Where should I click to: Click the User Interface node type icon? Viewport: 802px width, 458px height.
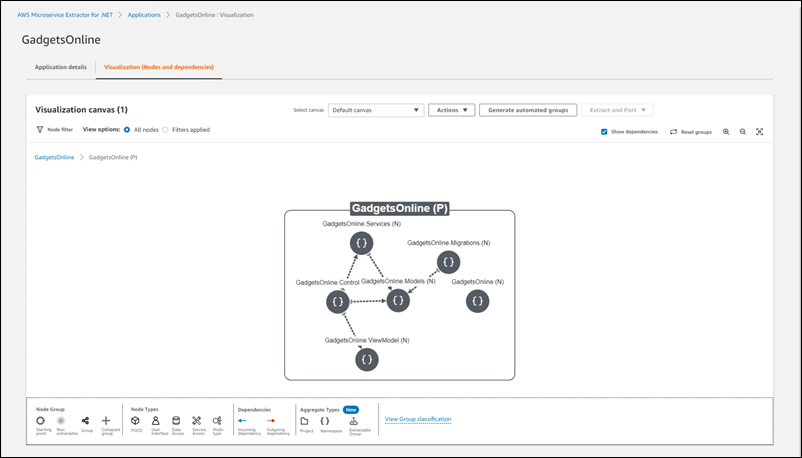pos(155,421)
